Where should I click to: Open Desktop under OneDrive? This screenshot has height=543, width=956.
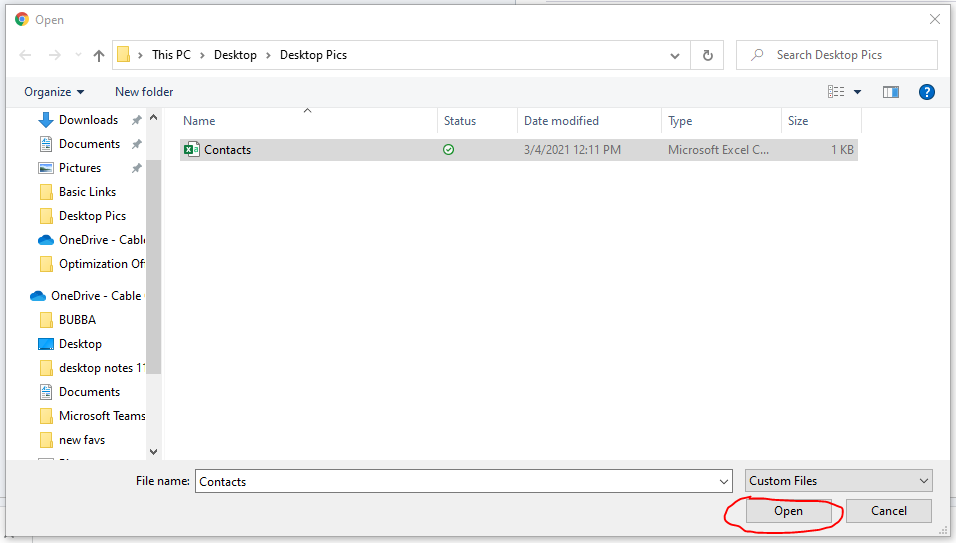pos(80,344)
